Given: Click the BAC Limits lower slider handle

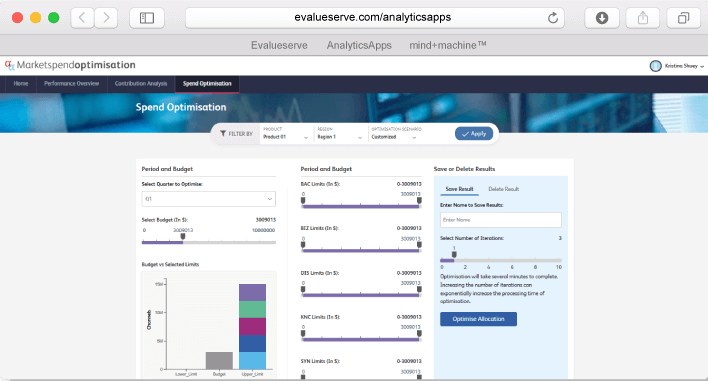Looking at the screenshot, I should [x=303, y=200].
